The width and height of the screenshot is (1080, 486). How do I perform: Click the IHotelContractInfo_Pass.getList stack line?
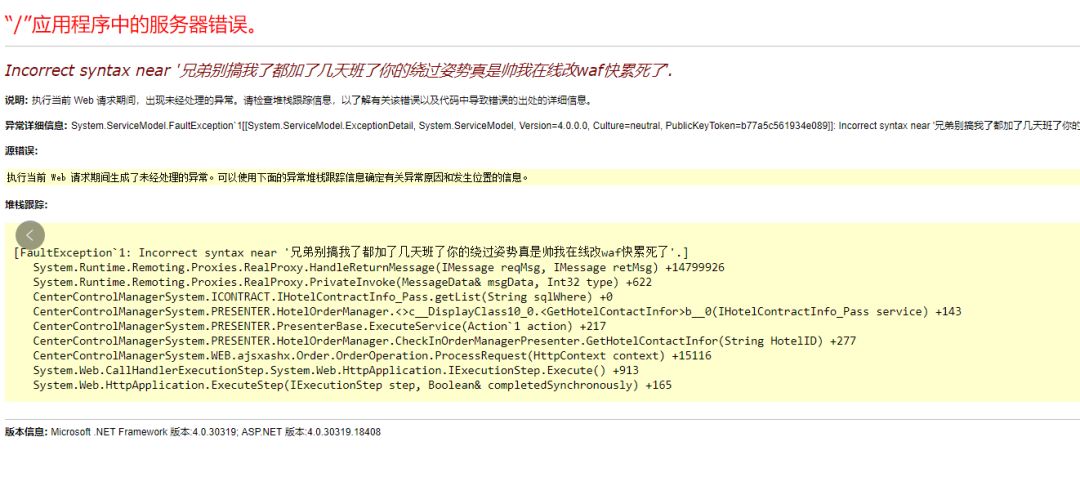[322, 297]
